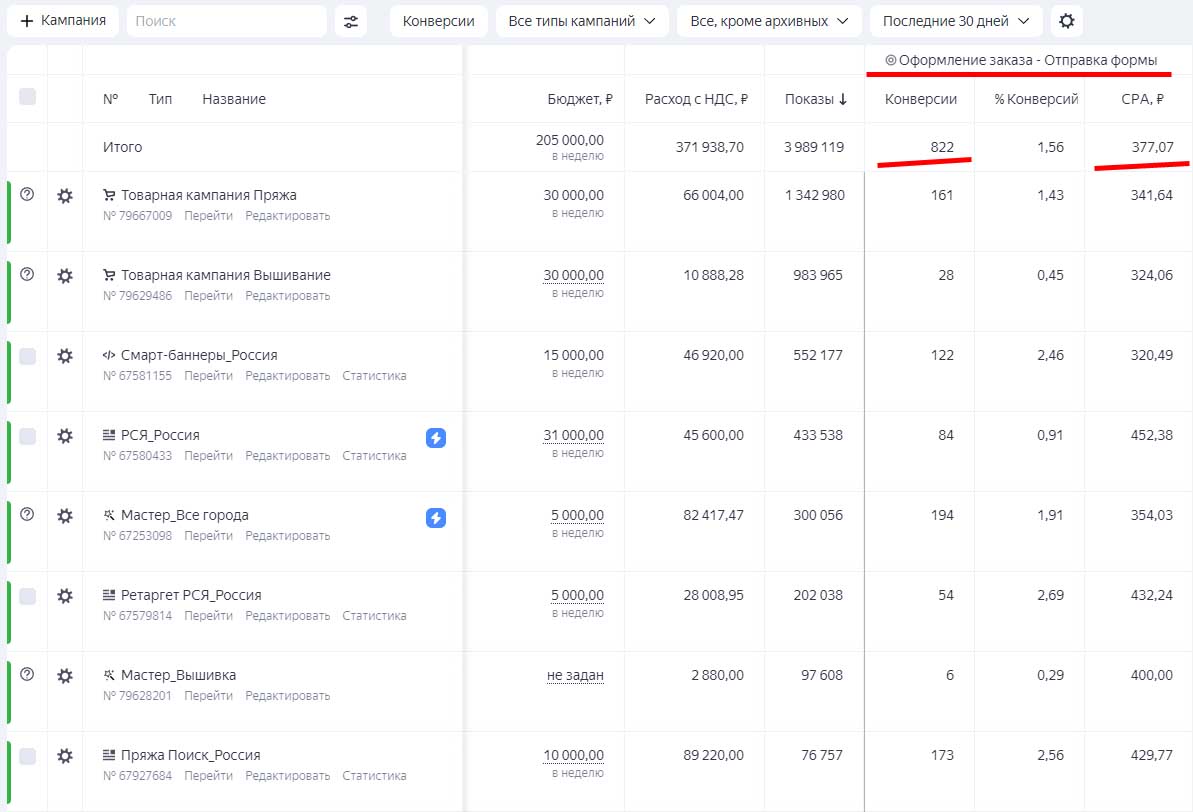Screen dimensions: 1193x812
Task: Click lightning badge on РСЯ_Россия row
Action: [x=436, y=437]
